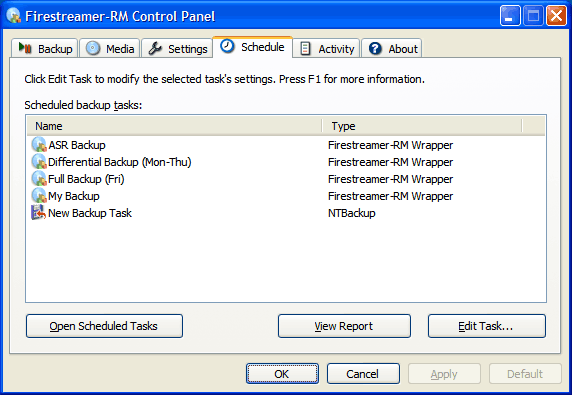
Task: Select the ASR Backup task name
Action: [x=77, y=145]
